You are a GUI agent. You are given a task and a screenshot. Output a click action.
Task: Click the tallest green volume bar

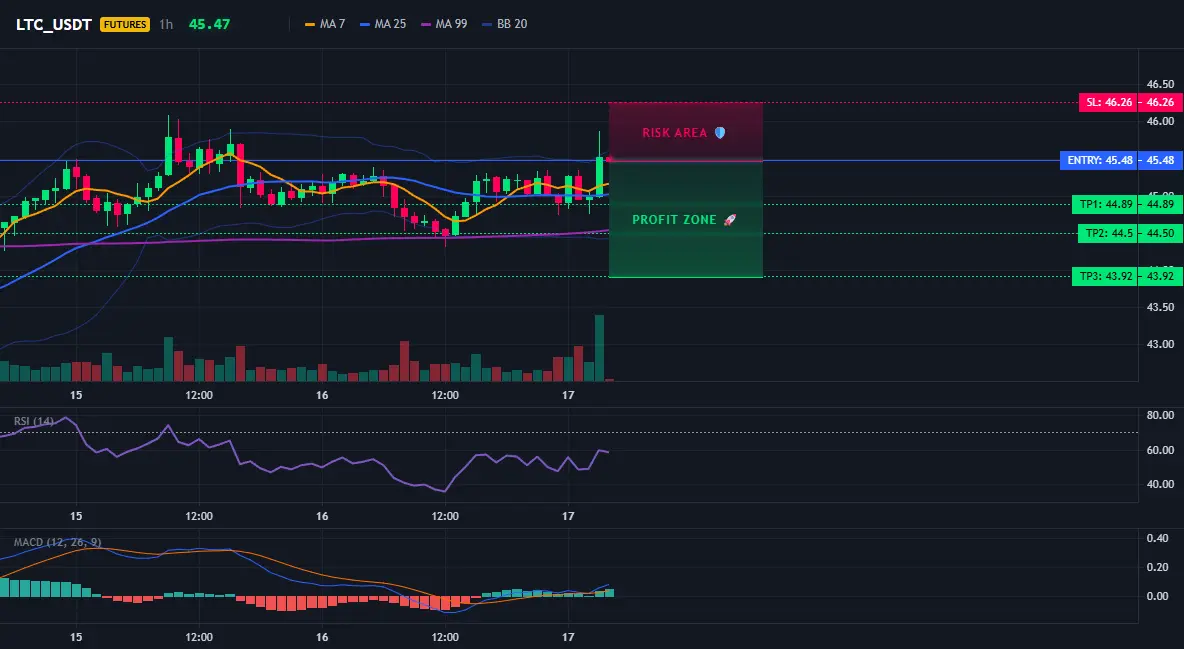click(600, 348)
